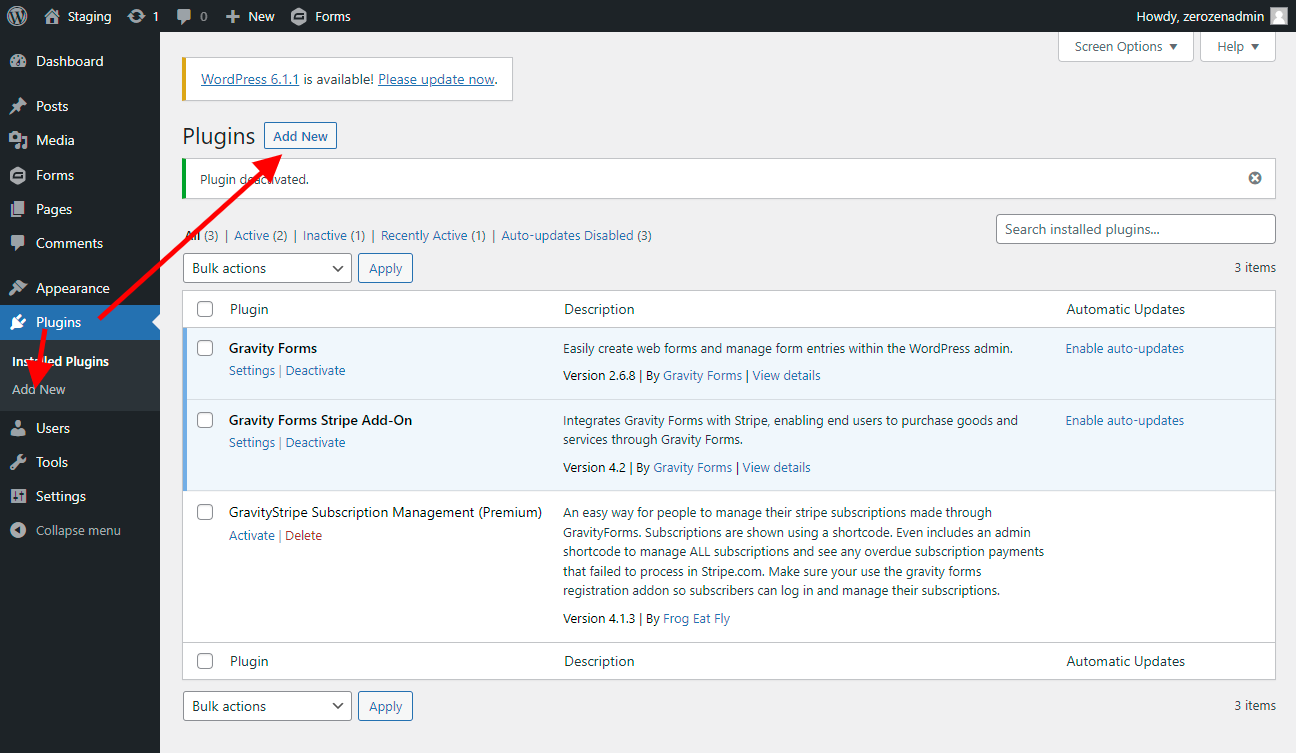The width and height of the screenshot is (1296, 753).
Task: Click the Appearance brush icon in sidebar
Action: pyautogui.click(x=18, y=288)
